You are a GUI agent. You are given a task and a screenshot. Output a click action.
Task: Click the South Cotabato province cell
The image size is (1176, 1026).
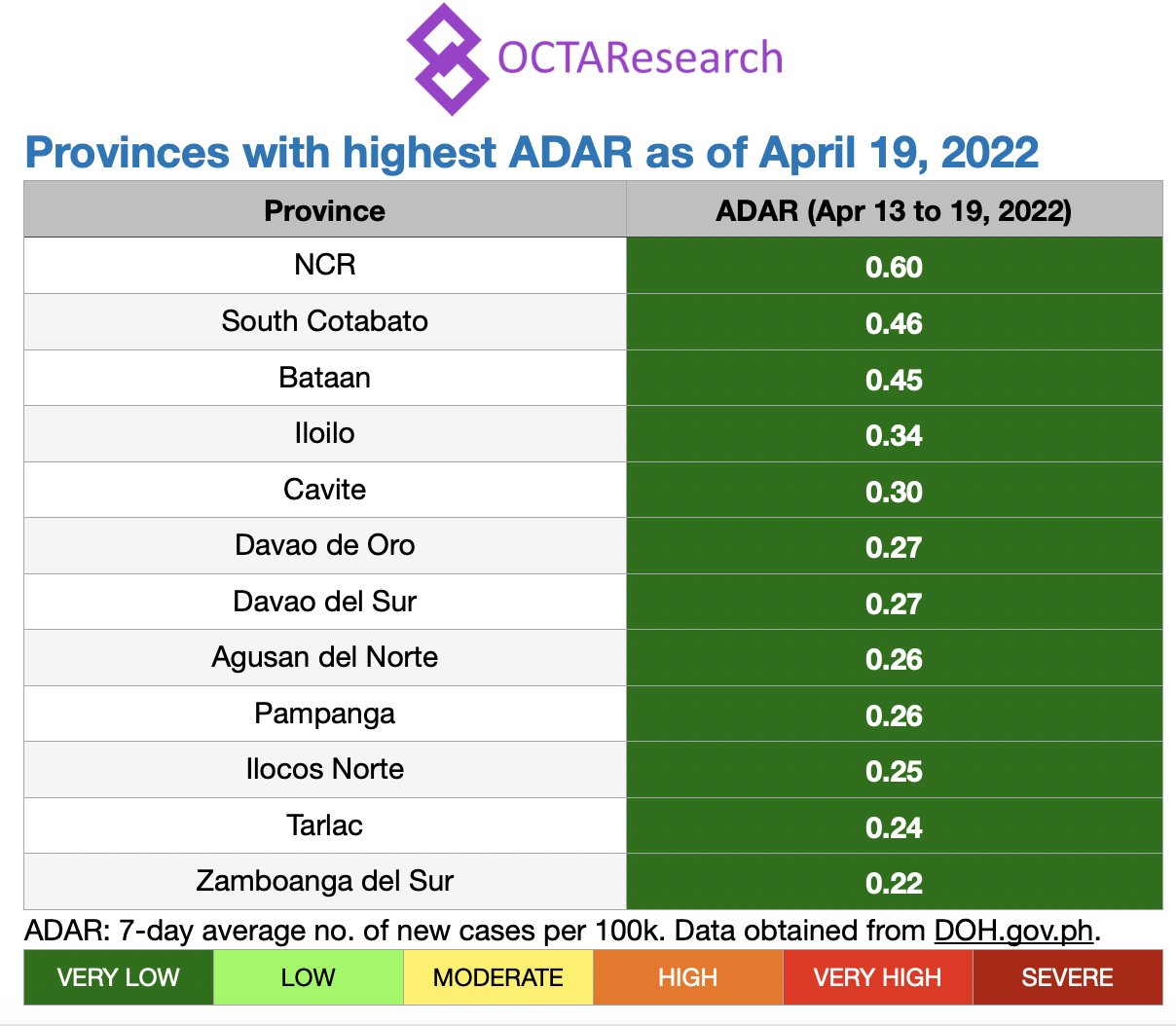coord(324,321)
